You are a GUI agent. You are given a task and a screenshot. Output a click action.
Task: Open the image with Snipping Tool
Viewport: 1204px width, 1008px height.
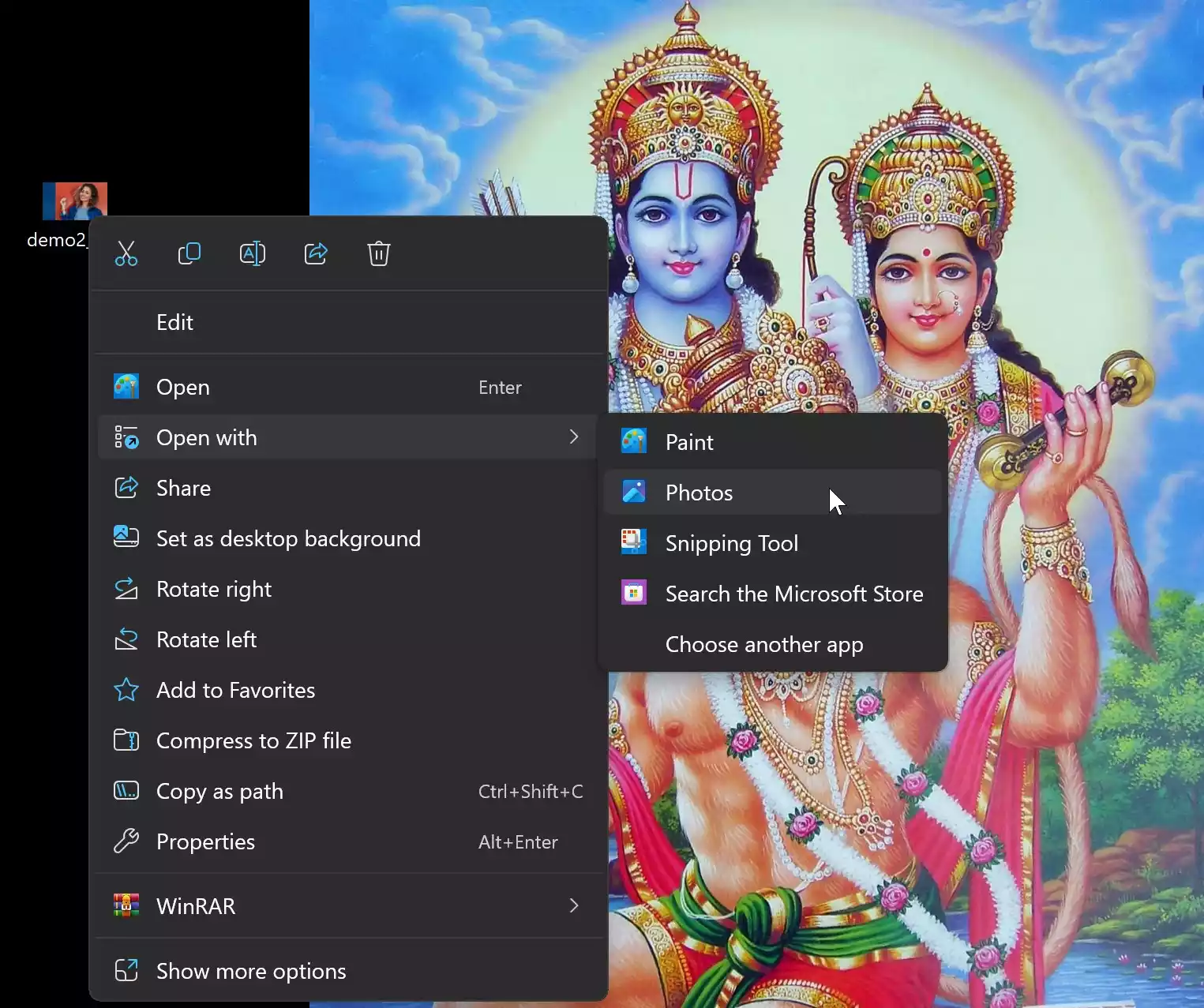[x=773, y=543]
